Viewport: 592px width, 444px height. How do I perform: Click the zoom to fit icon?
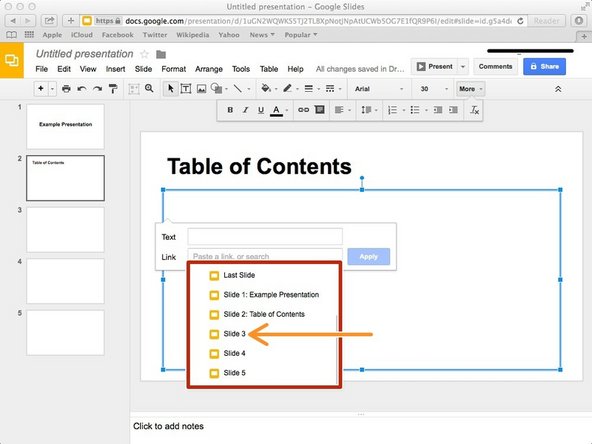[x=134, y=89]
